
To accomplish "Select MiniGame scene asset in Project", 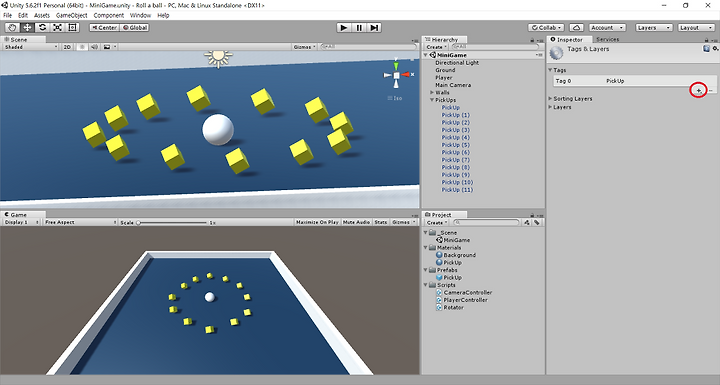I will 453,240.
